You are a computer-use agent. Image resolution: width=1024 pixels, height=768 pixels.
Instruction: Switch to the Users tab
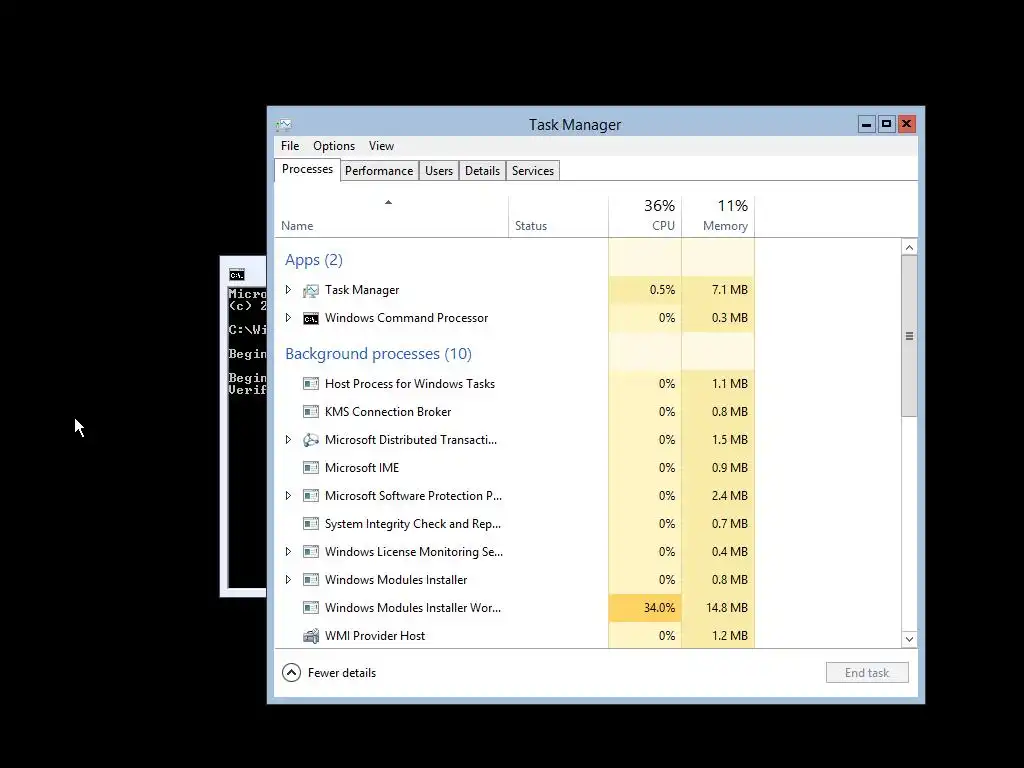pos(438,170)
